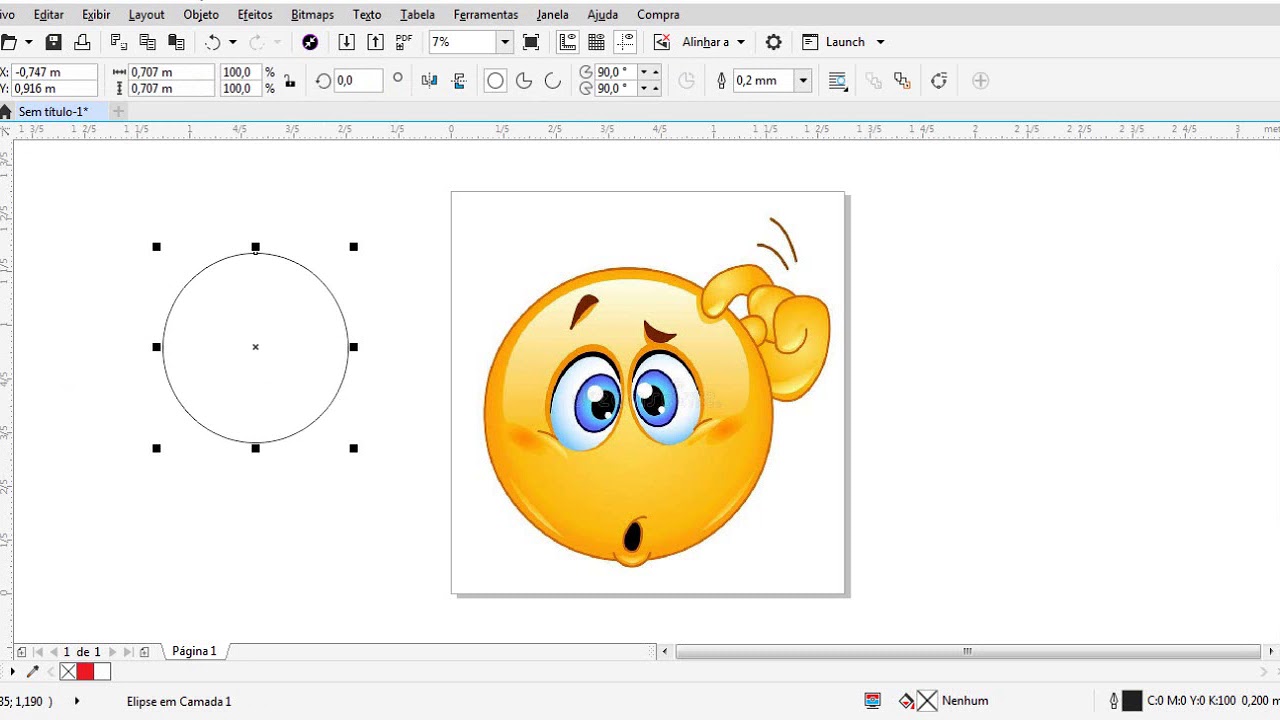1280x720 pixels.
Task: Select the red swatch in document palette
Action: pyautogui.click(x=85, y=672)
